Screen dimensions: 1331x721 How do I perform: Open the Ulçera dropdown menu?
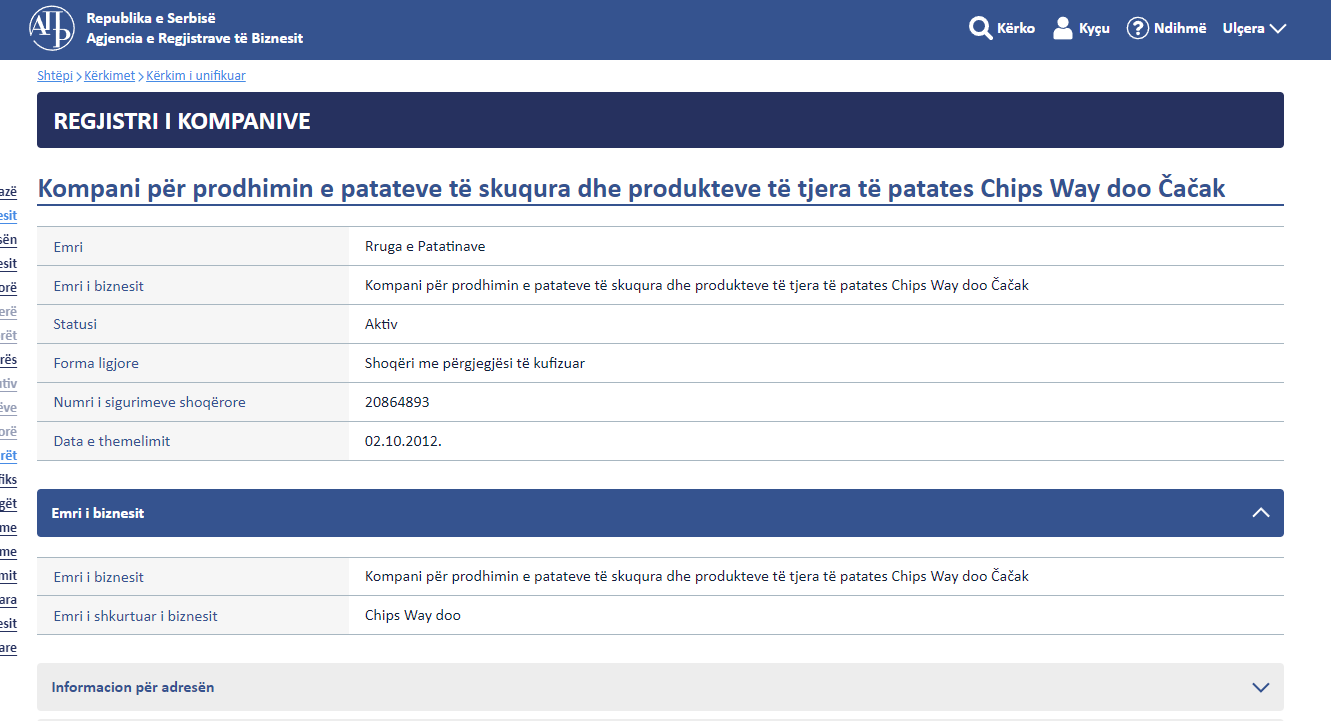point(1254,28)
